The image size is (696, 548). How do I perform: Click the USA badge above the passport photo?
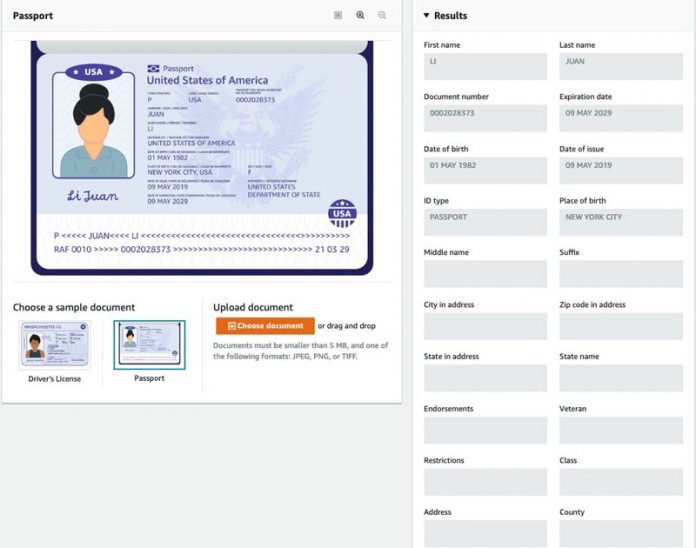[94, 72]
